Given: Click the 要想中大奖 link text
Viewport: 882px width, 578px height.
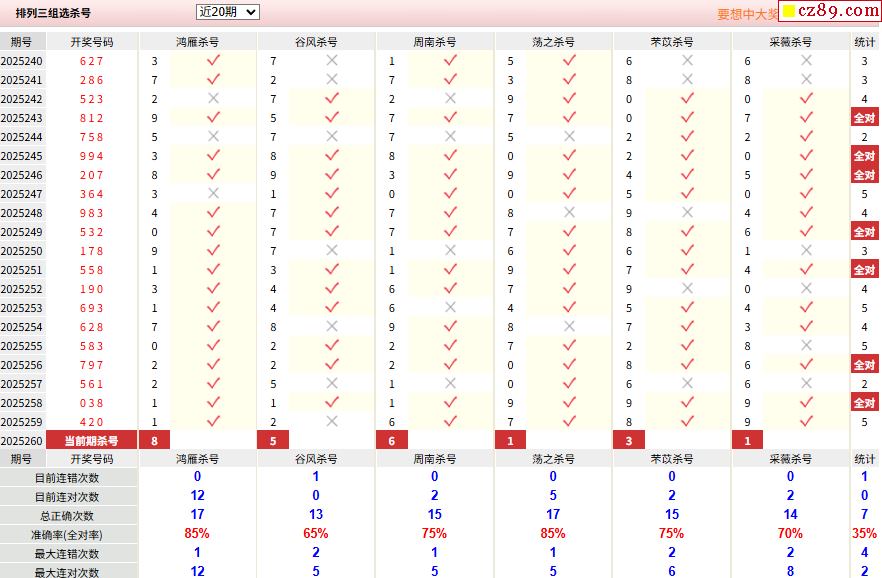Looking at the screenshot, I should tap(747, 14).
